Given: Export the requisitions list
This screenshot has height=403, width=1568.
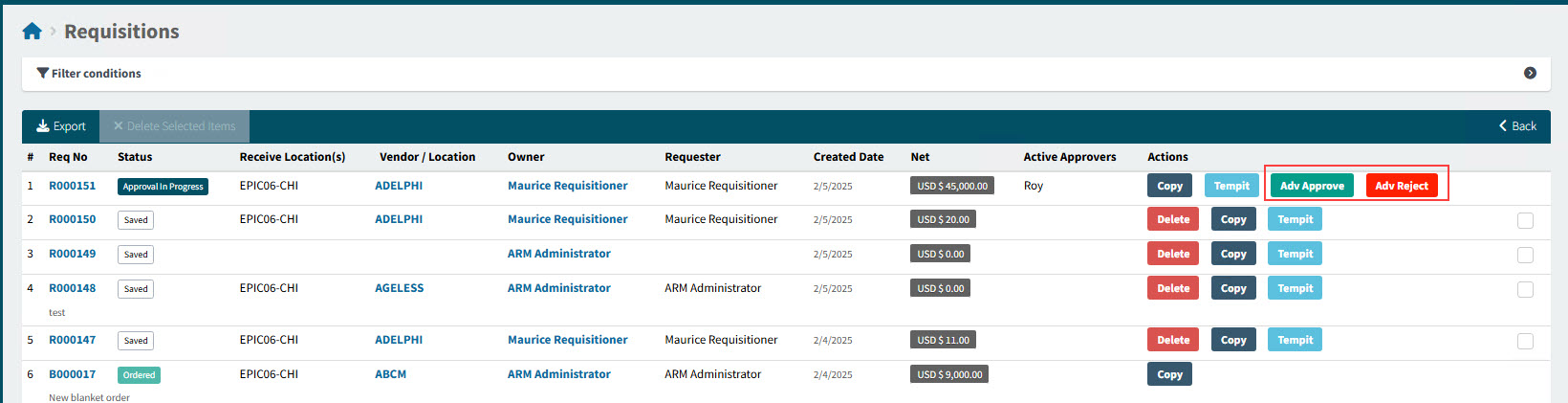Looking at the screenshot, I should pos(61,126).
